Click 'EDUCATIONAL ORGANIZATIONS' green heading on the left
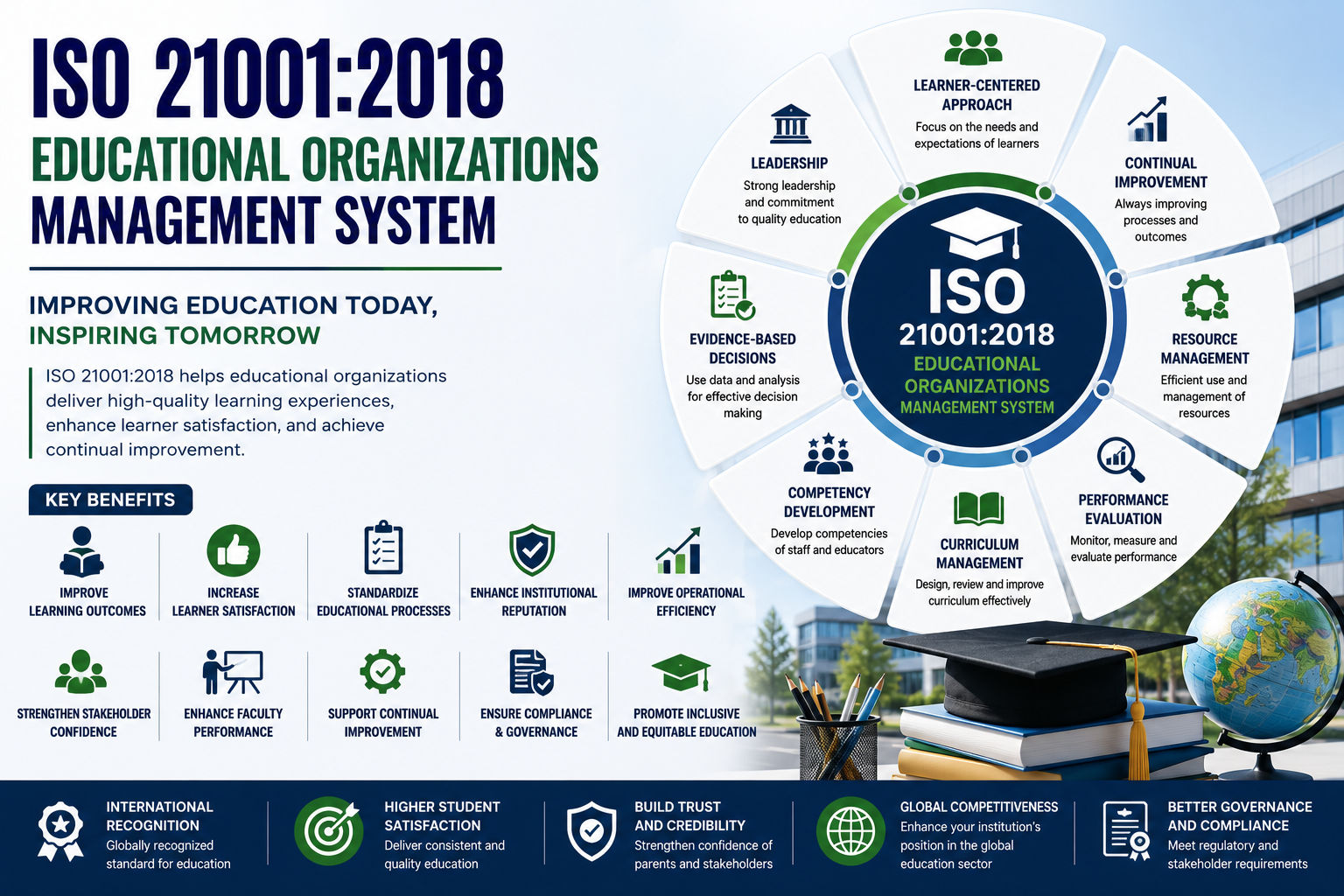This screenshot has width=1344, height=896. (314, 160)
